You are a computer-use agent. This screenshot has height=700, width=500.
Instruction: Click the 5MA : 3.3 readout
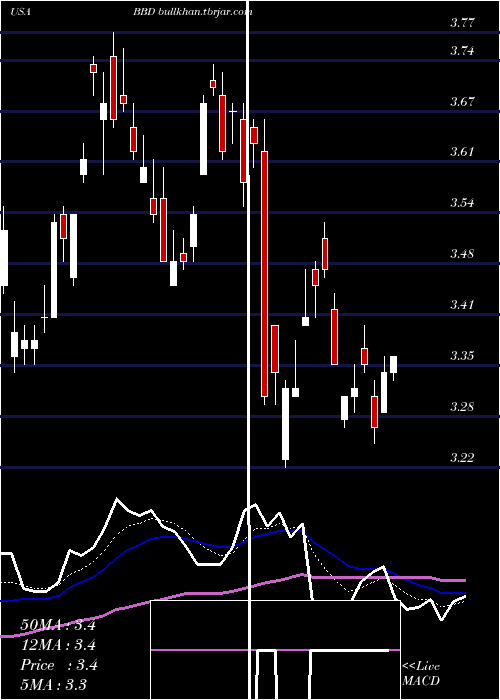coord(54,684)
